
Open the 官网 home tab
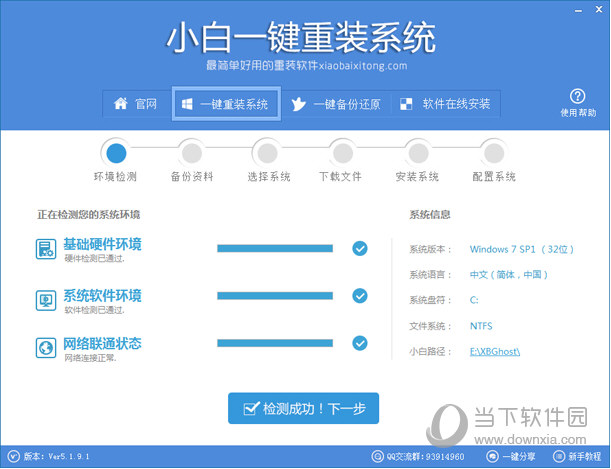(137, 104)
